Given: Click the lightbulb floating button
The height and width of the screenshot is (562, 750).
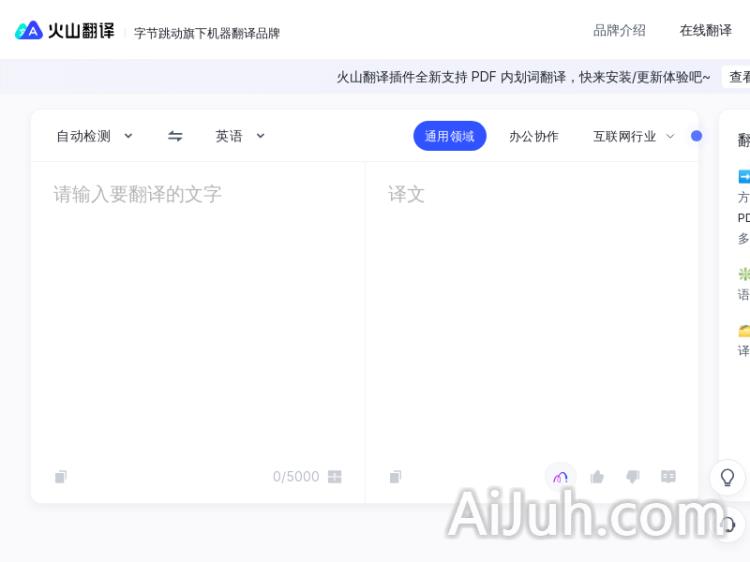Looking at the screenshot, I should [727, 477].
